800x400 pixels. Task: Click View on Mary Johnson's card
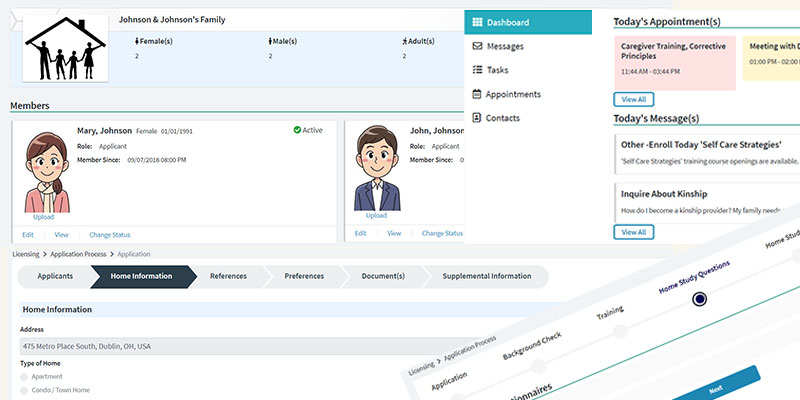pos(61,235)
